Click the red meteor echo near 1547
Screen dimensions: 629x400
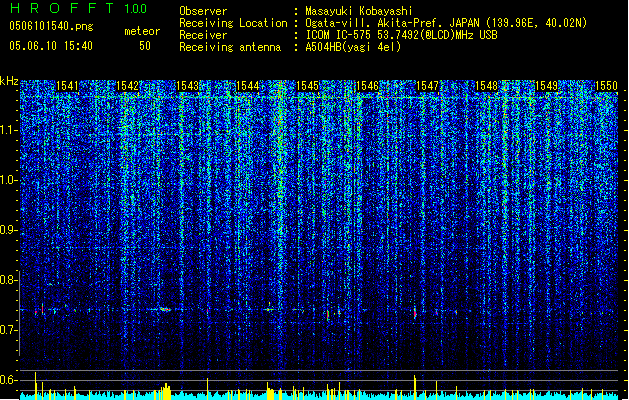coord(415,313)
